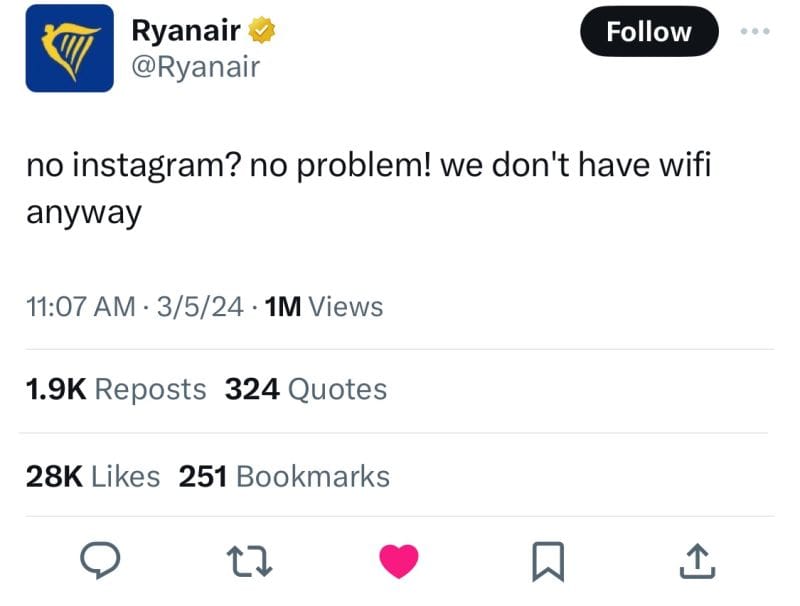View the 1.9K Reposts list
Image resolution: width=800 pixels, height=606 pixels.
tap(116, 389)
